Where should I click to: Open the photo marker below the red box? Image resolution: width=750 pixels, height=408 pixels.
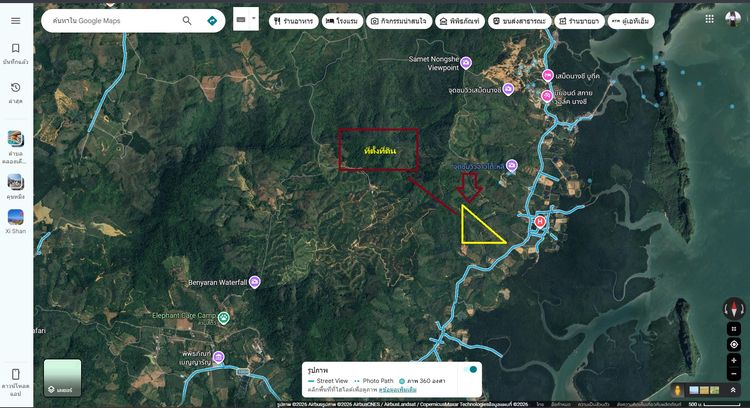click(x=511, y=165)
